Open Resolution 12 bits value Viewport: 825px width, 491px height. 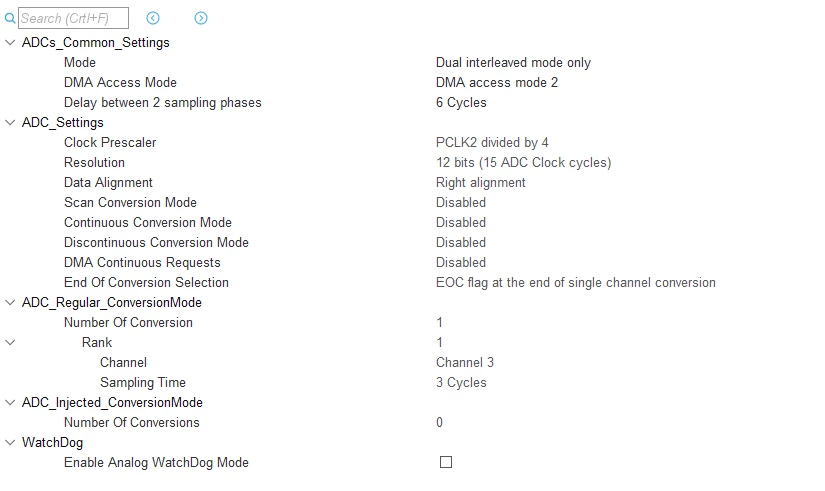click(x=524, y=163)
